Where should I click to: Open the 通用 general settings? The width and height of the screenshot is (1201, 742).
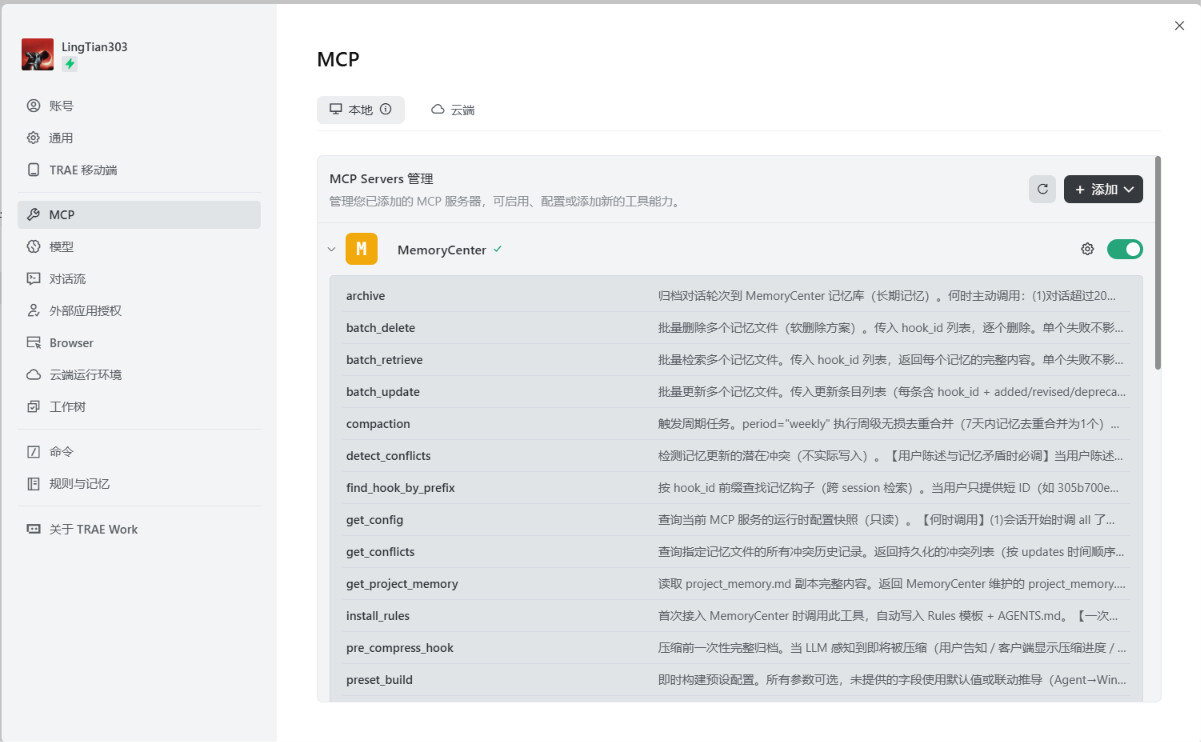[x=139, y=138]
